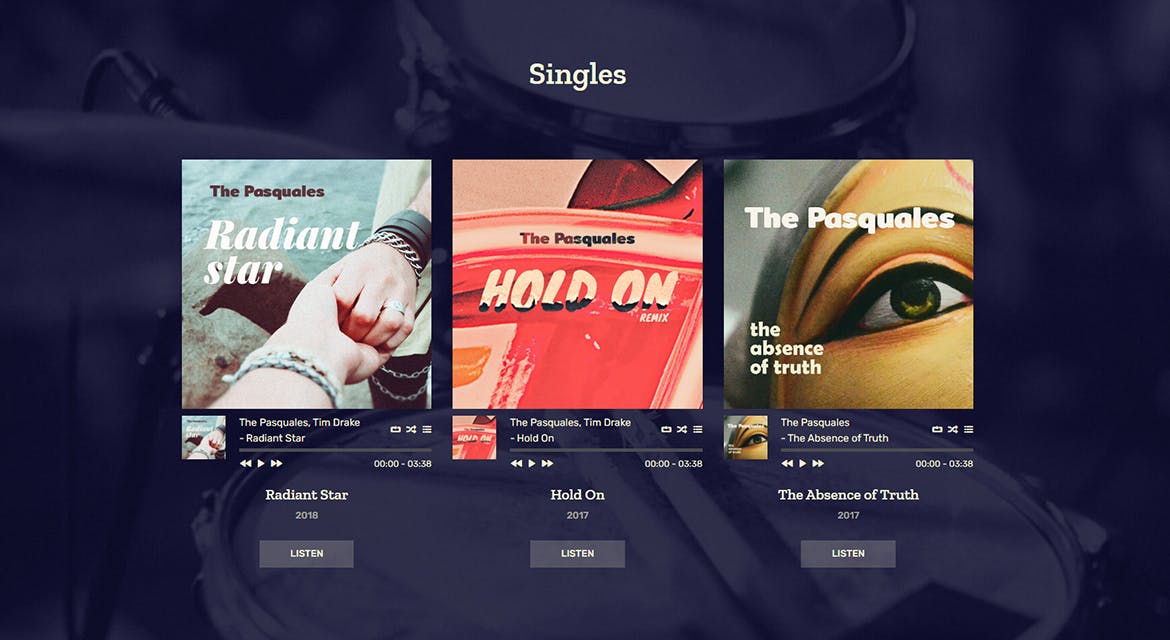Expand the Radiant Star player playlist

427,430
